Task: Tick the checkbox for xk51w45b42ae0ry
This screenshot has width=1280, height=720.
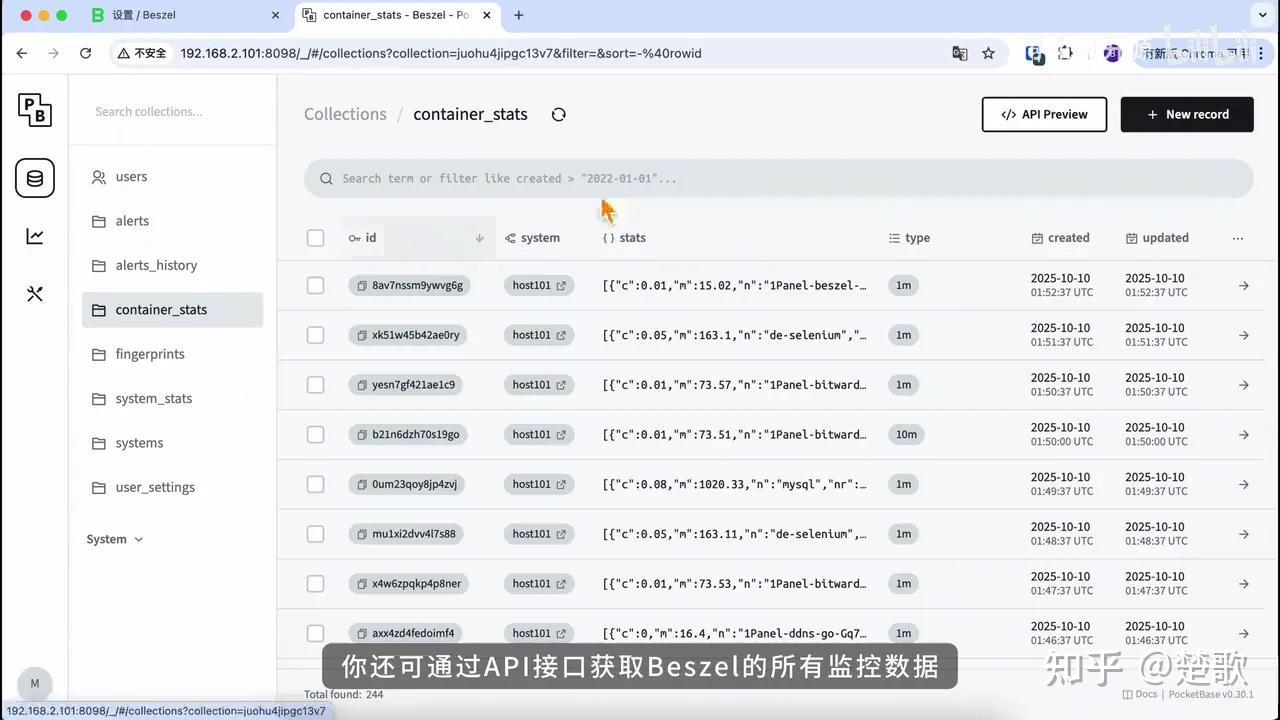Action: [x=315, y=335]
